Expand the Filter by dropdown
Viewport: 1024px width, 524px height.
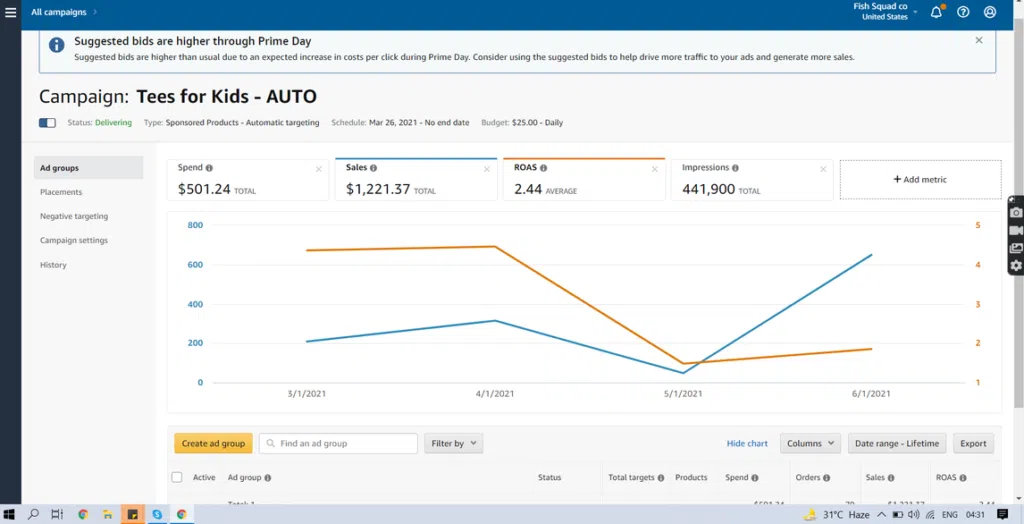click(453, 444)
